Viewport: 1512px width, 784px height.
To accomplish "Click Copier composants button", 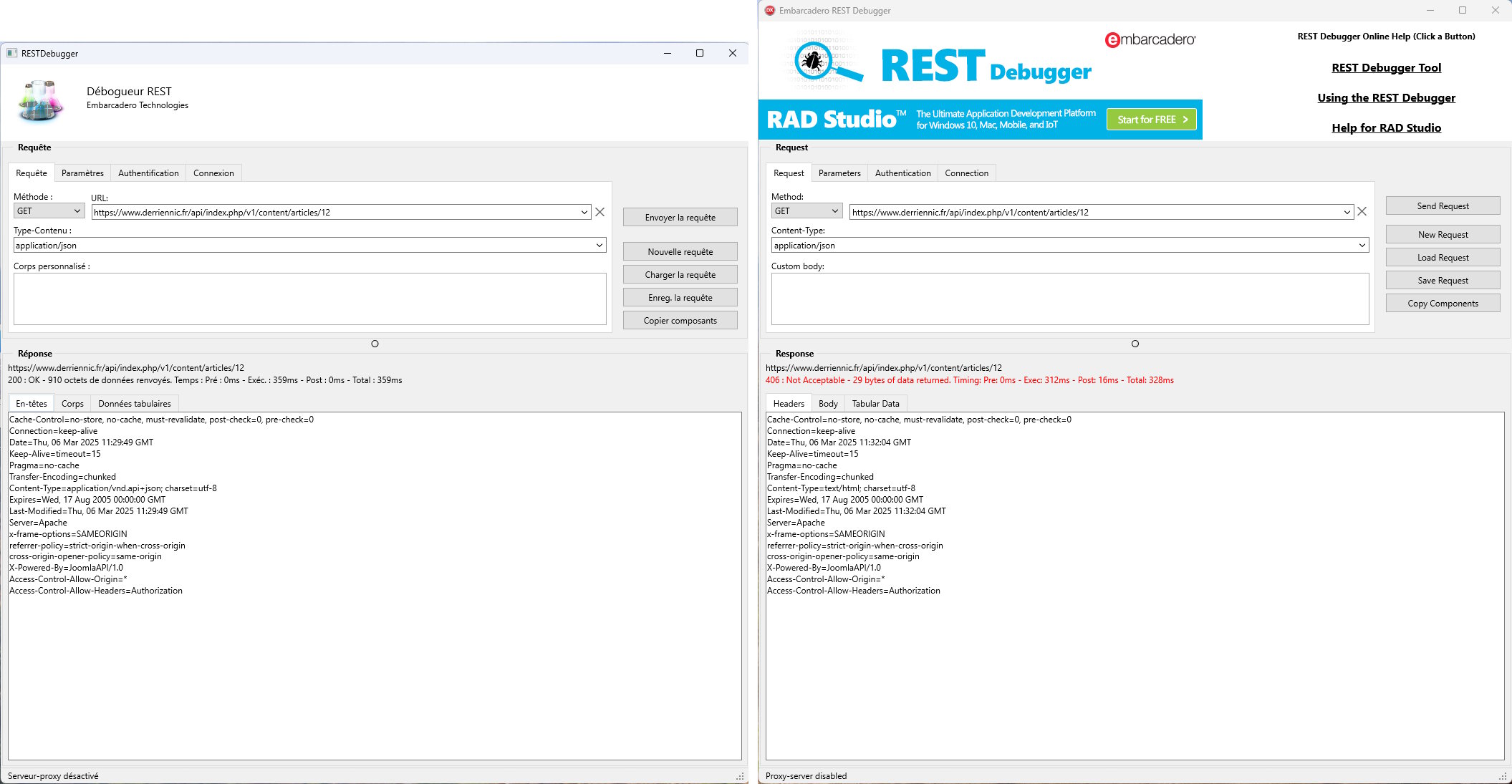I will [680, 321].
